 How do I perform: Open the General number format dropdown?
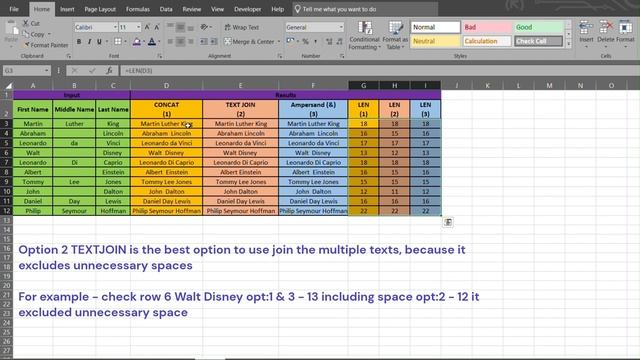click(x=341, y=27)
